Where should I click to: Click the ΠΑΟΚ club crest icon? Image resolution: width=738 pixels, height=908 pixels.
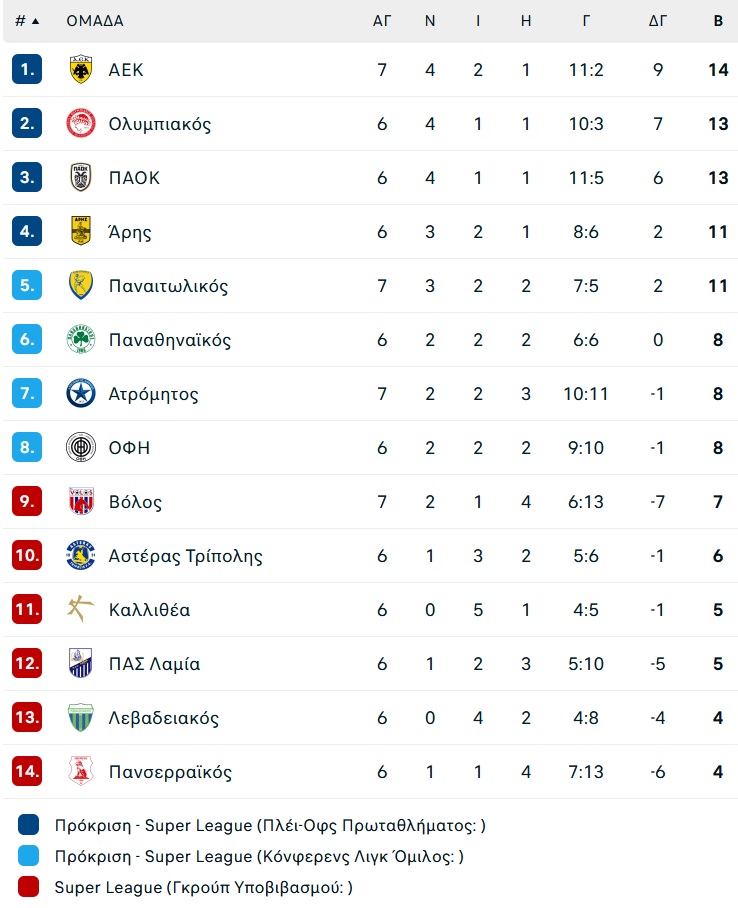click(x=81, y=177)
